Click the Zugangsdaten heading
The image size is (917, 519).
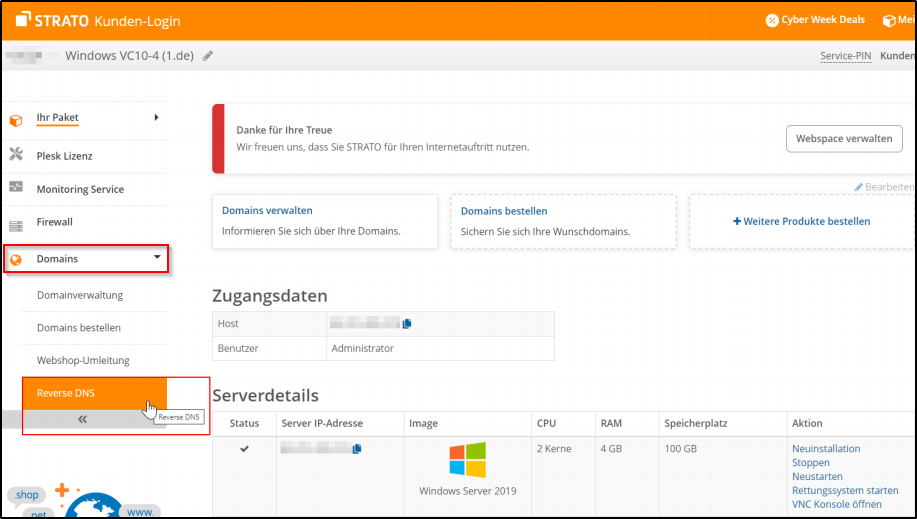pos(270,296)
